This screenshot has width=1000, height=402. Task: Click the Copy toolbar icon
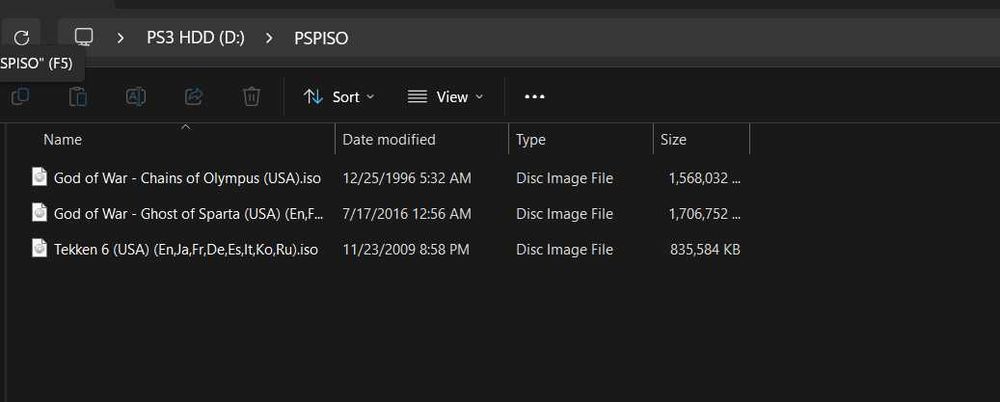20,96
